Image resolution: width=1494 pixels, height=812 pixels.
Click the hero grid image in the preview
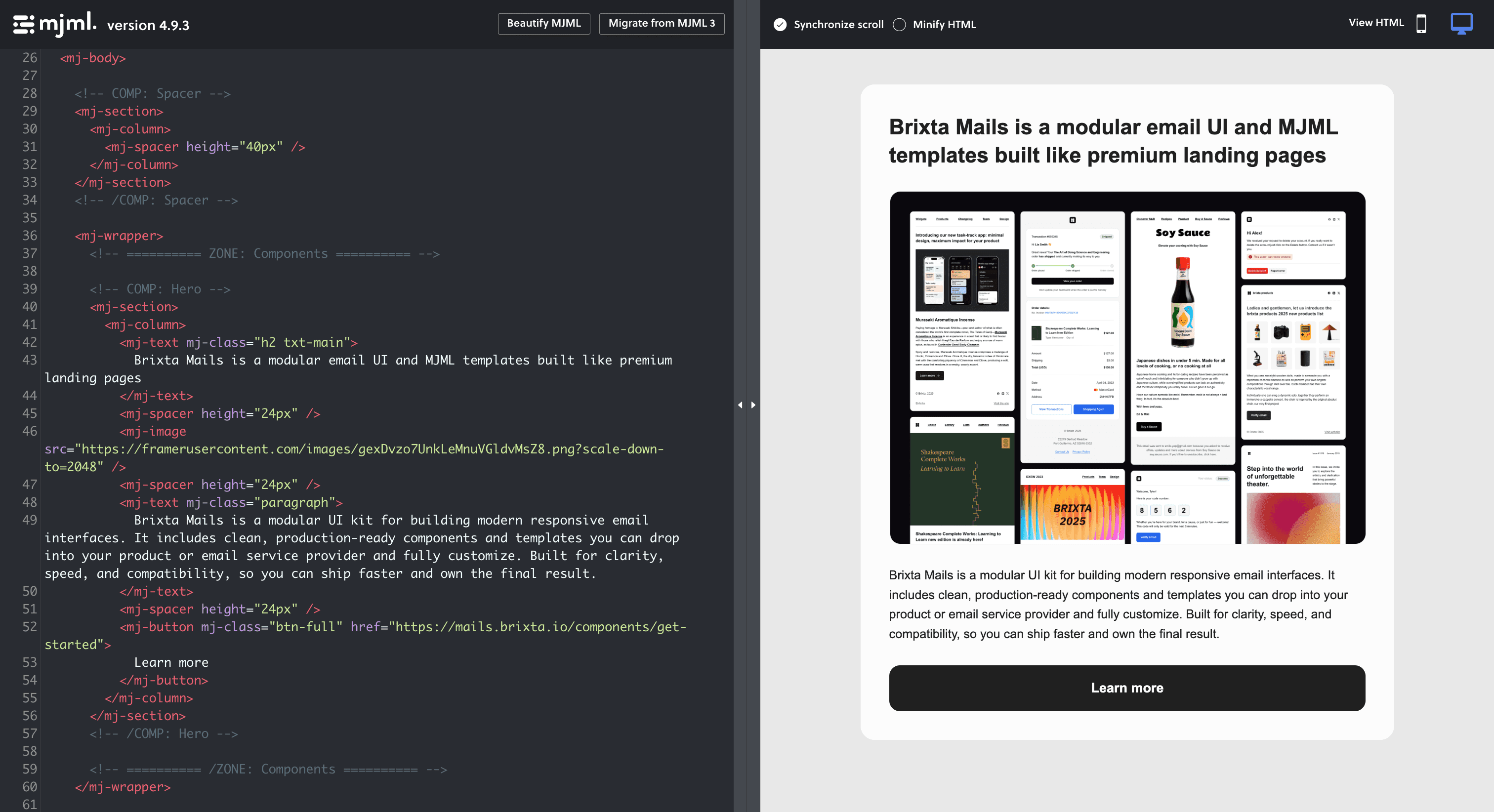tap(1127, 367)
